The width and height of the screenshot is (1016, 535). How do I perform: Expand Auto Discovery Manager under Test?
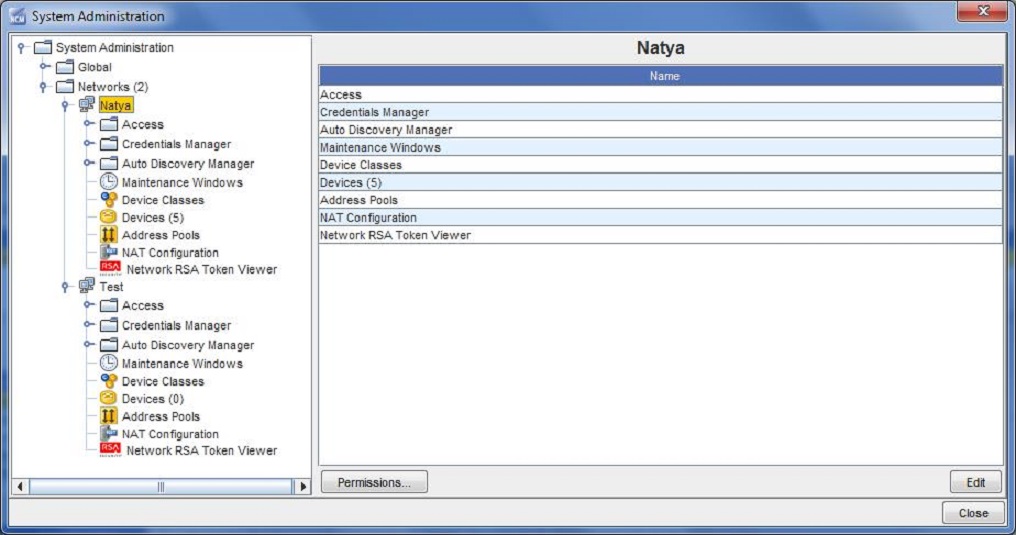click(88, 345)
